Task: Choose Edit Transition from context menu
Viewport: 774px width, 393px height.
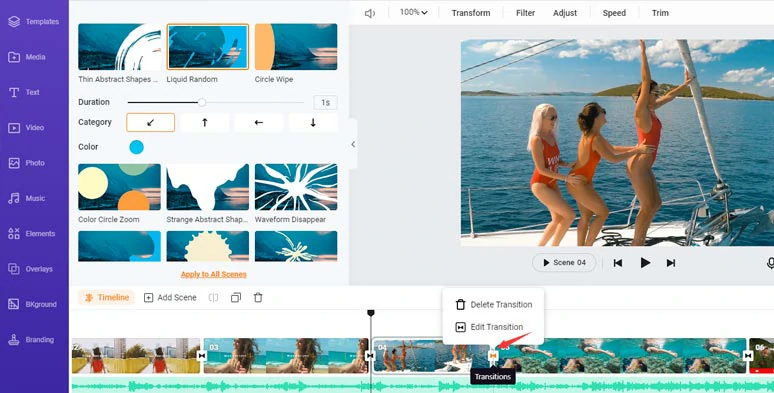Action: (x=489, y=327)
